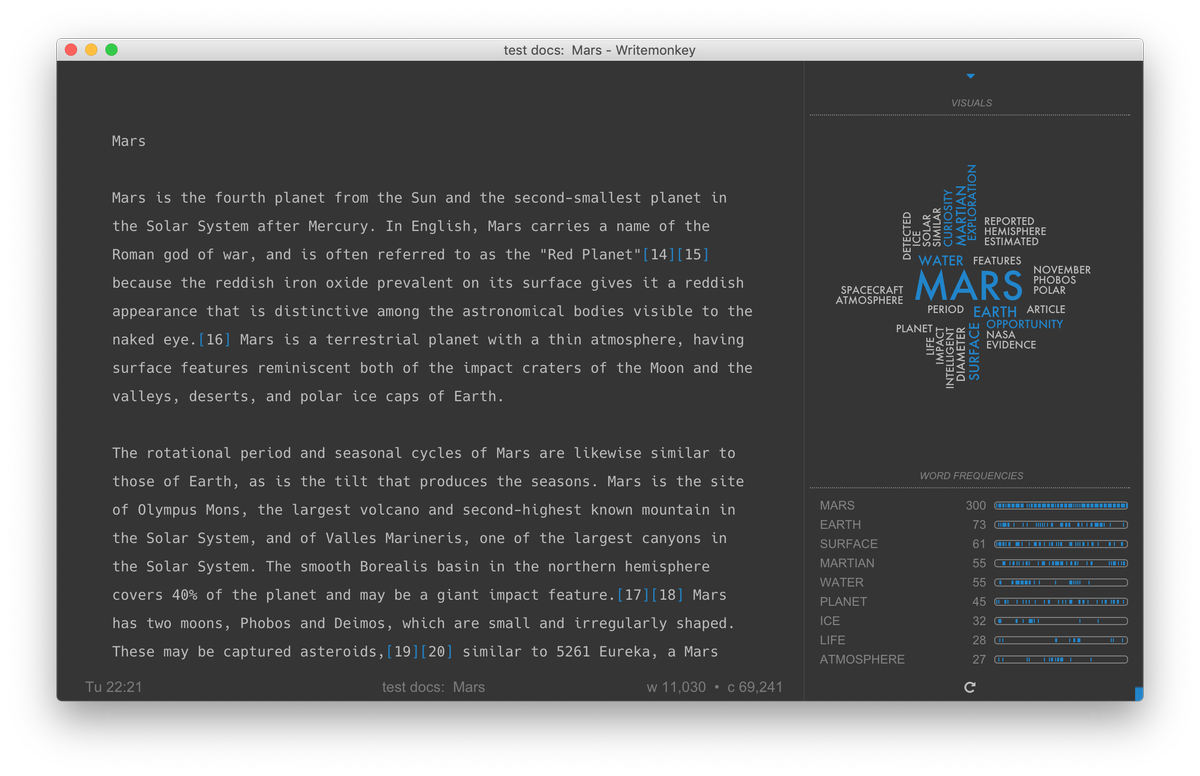Click the character count 'c 69,241'
The width and height of the screenshot is (1200, 776).
755,687
